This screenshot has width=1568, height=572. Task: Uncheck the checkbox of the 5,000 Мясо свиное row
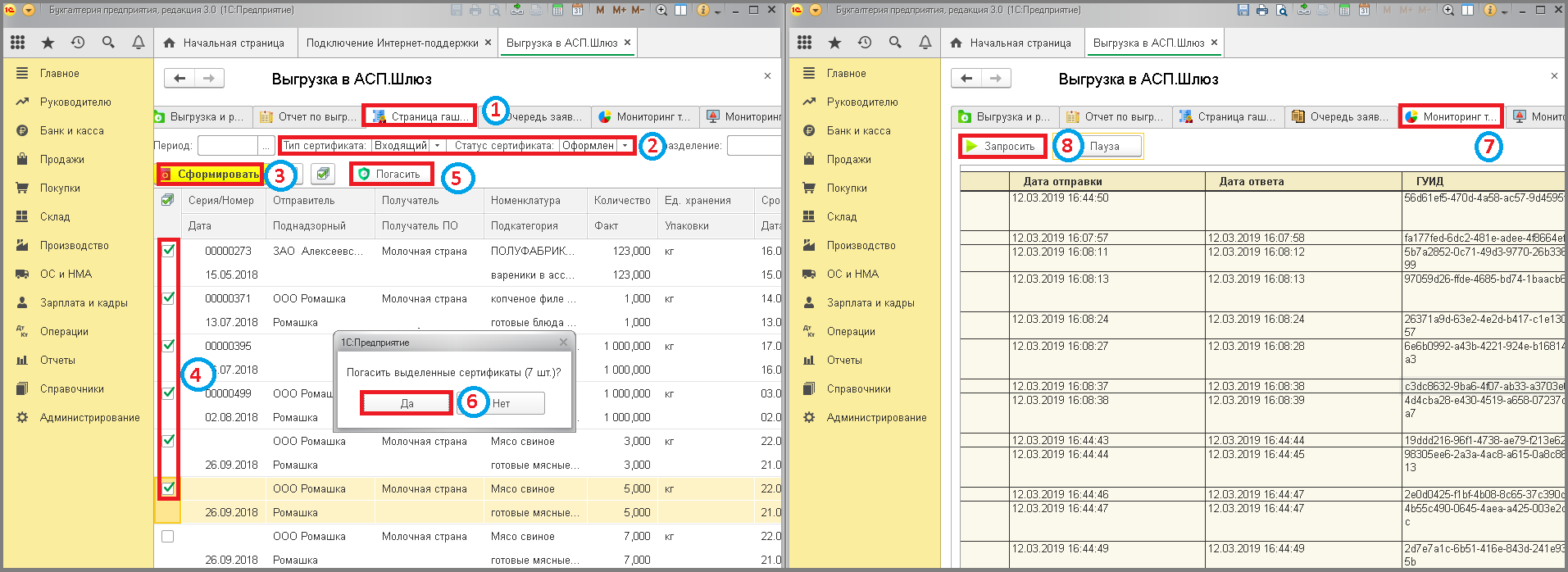(x=168, y=488)
